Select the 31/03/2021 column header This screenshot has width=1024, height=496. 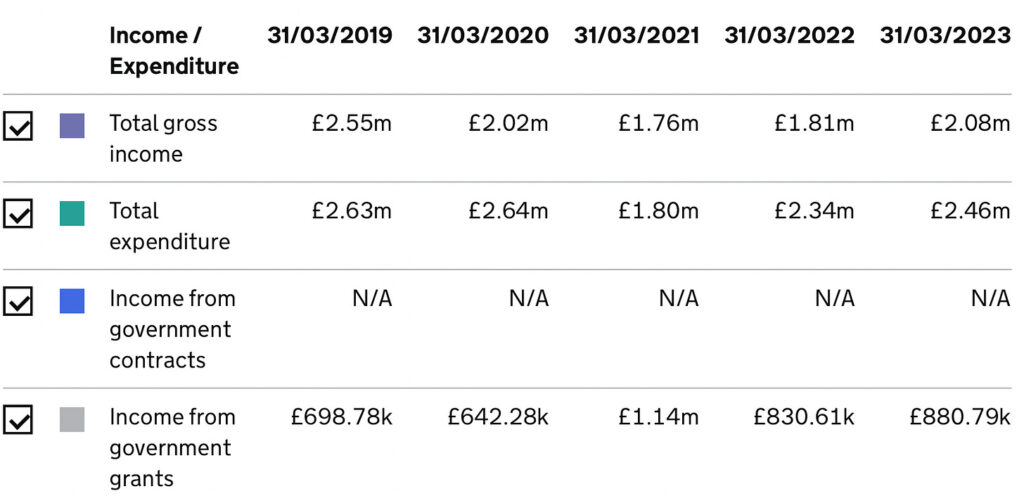[636, 36]
